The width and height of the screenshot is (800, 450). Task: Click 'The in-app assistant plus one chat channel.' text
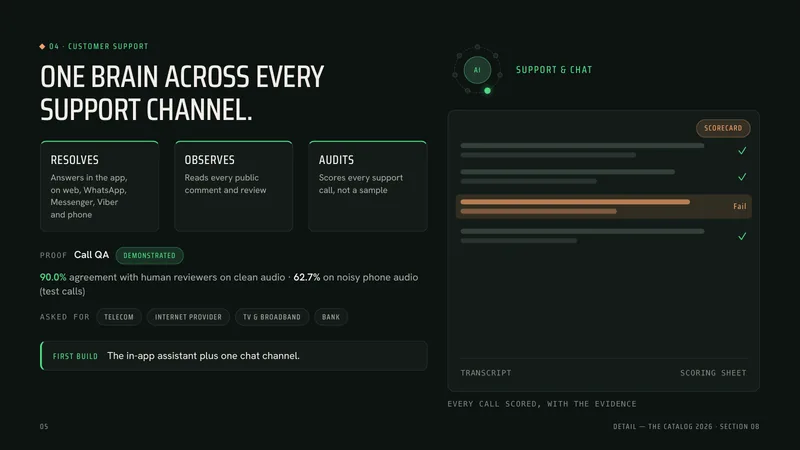pos(203,356)
